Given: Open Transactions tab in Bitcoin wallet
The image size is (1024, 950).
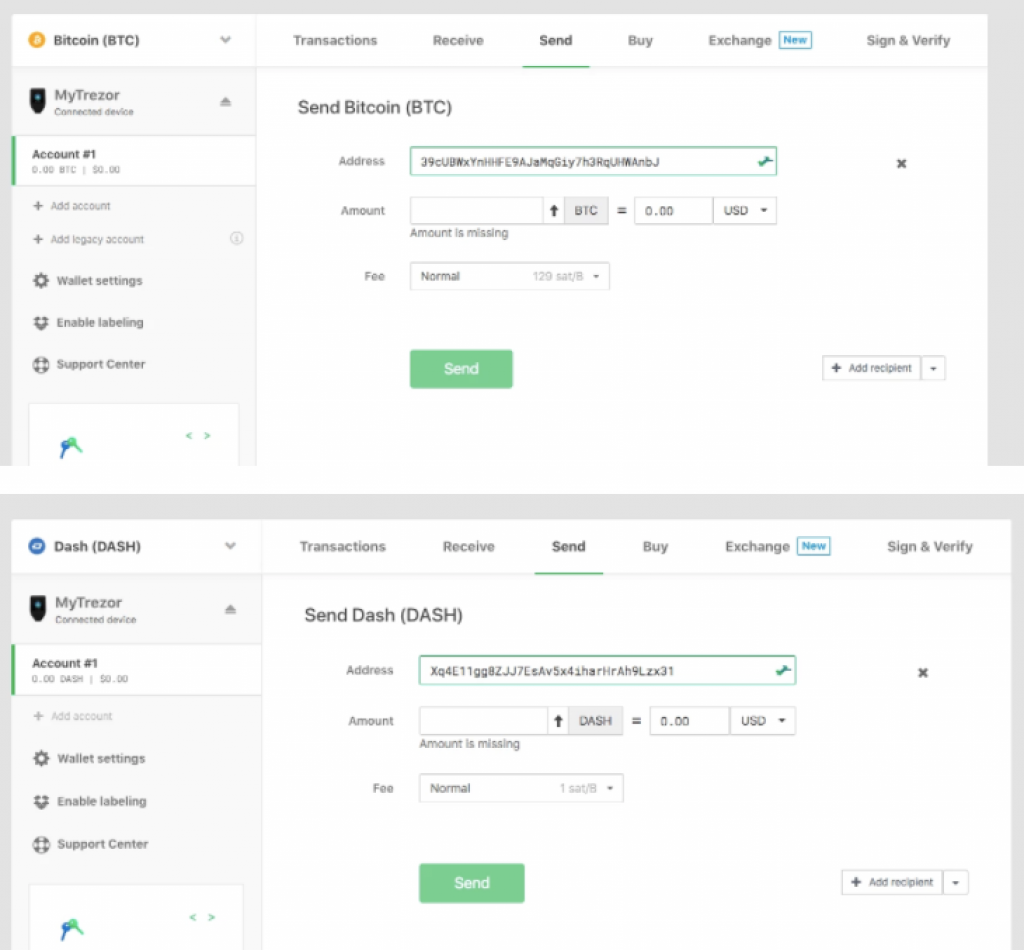Looking at the screenshot, I should pyautogui.click(x=335, y=40).
